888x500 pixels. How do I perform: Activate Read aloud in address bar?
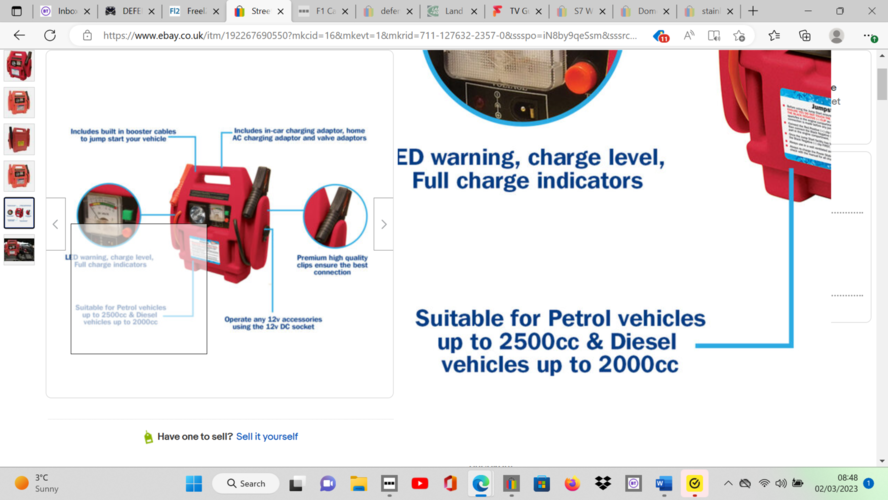tap(689, 36)
